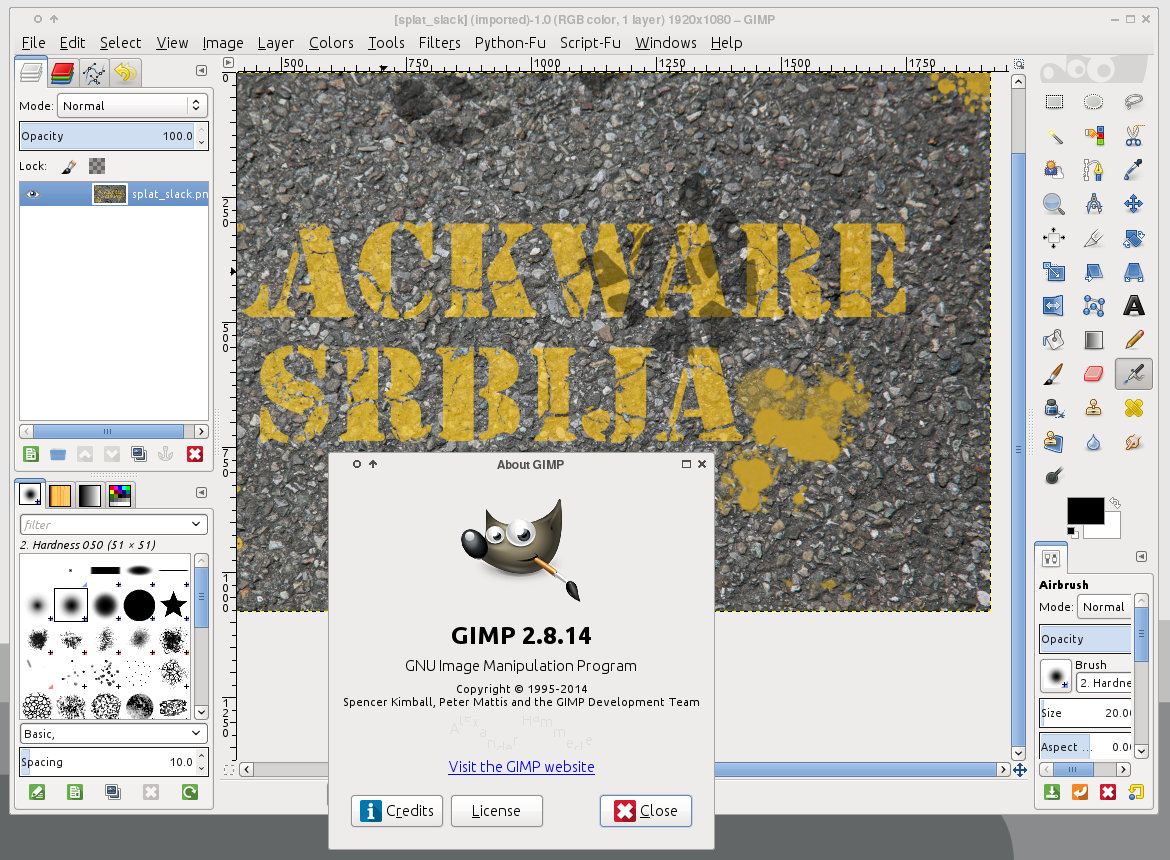The image size is (1170, 860).
Task: Click the Credits button
Action: click(x=397, y=811)
